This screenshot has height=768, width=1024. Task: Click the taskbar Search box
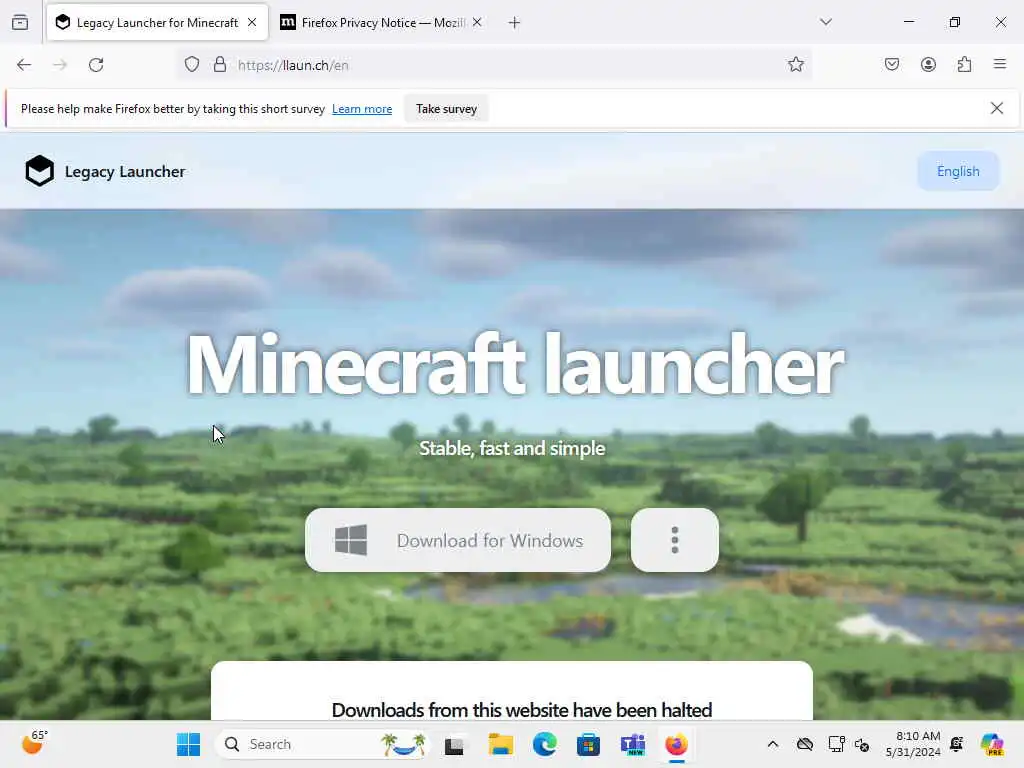pos(323,744)
